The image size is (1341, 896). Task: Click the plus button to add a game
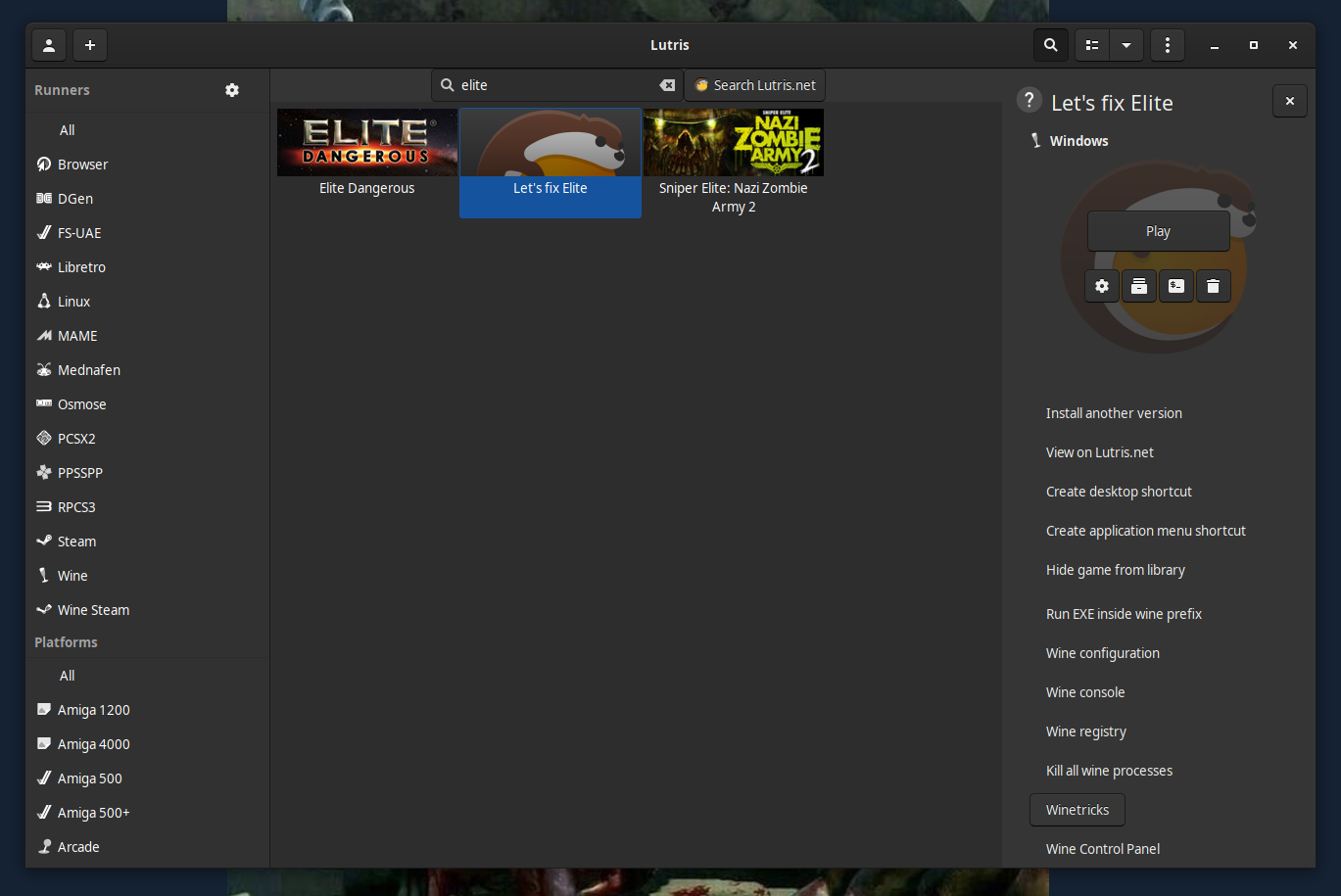click(x=90, y=45)
